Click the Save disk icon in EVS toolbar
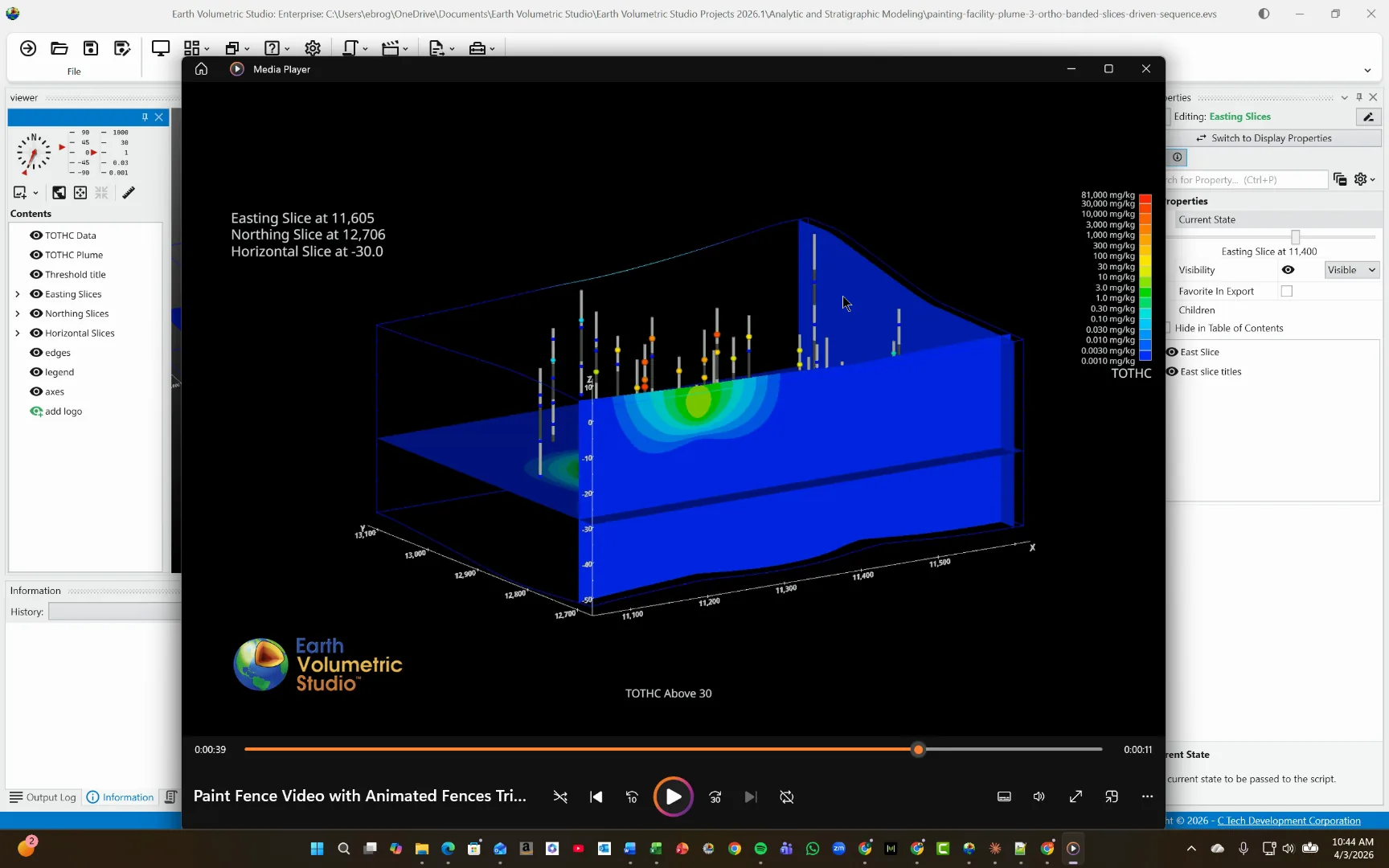The height and width of the screenshot is (868, 1389). pos(91,48)
